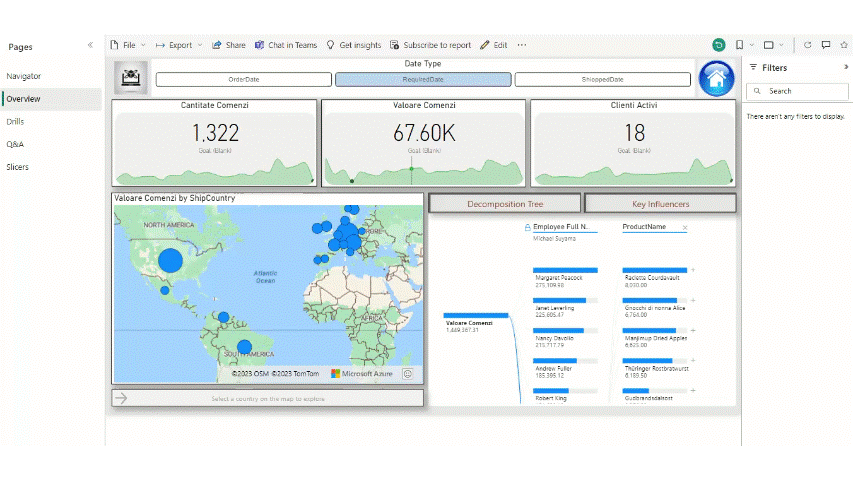Click the Key Influencers button
Screen dimensions: 853x480
click(x=660, y=204)
